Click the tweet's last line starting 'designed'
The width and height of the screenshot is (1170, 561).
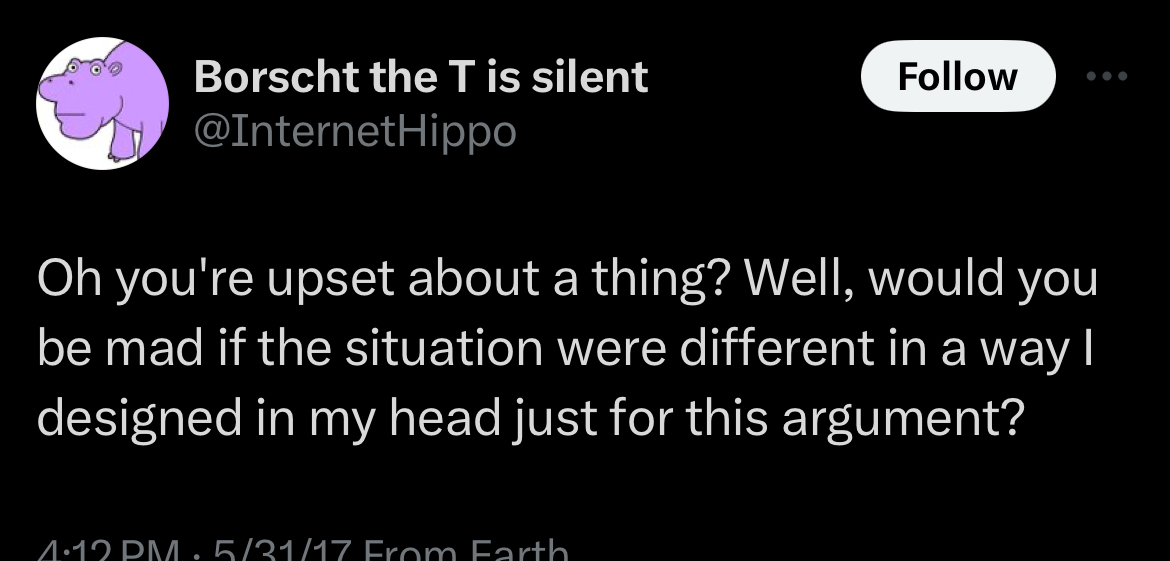coord(528,419)
